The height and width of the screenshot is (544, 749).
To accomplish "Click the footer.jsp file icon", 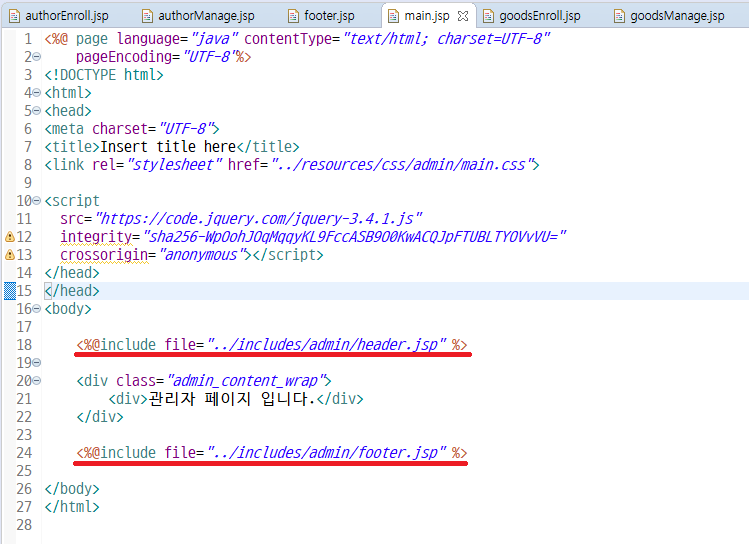I will pos(293,16).
